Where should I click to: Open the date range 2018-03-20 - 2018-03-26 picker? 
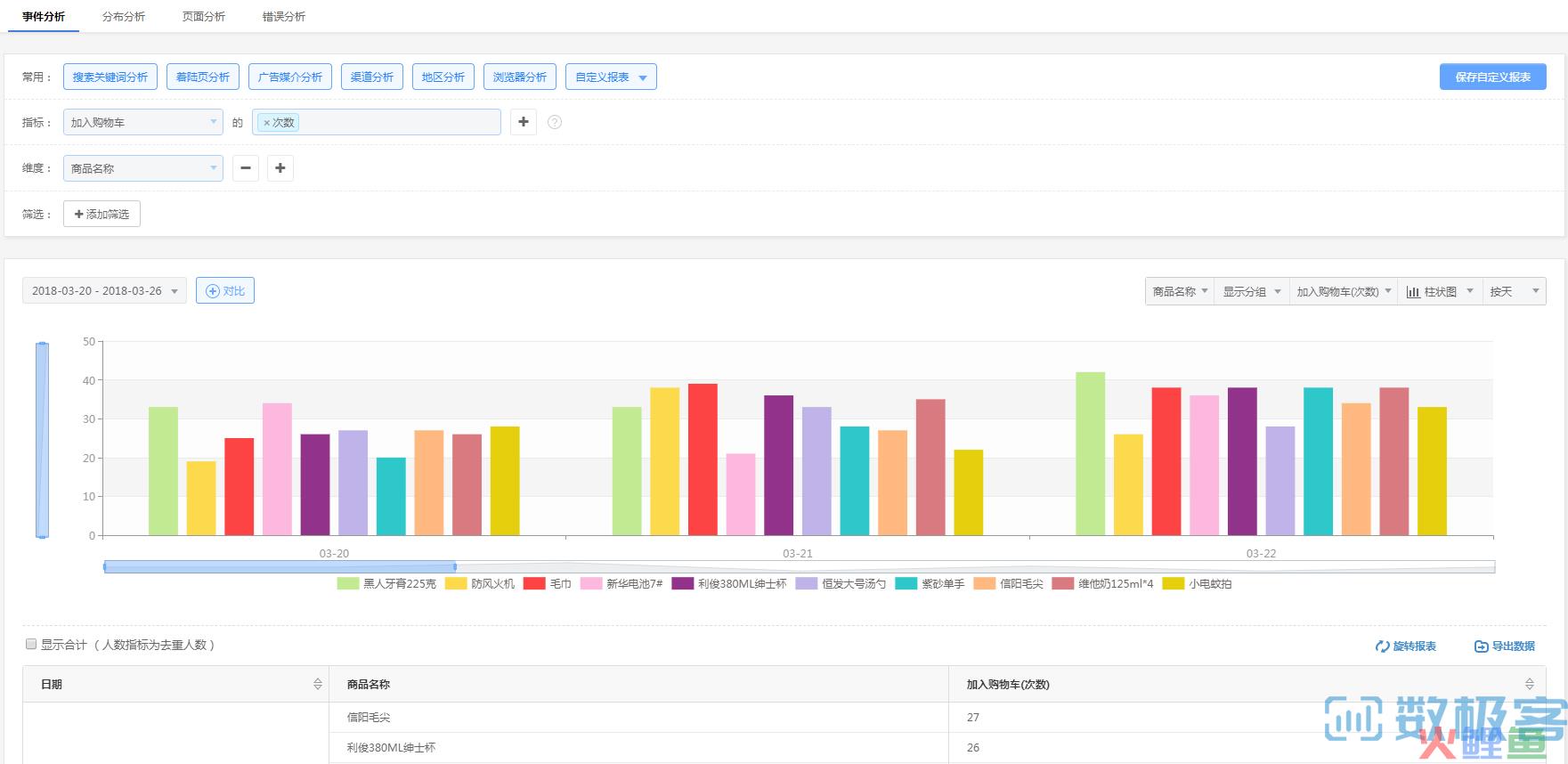[x=104, y=291]
